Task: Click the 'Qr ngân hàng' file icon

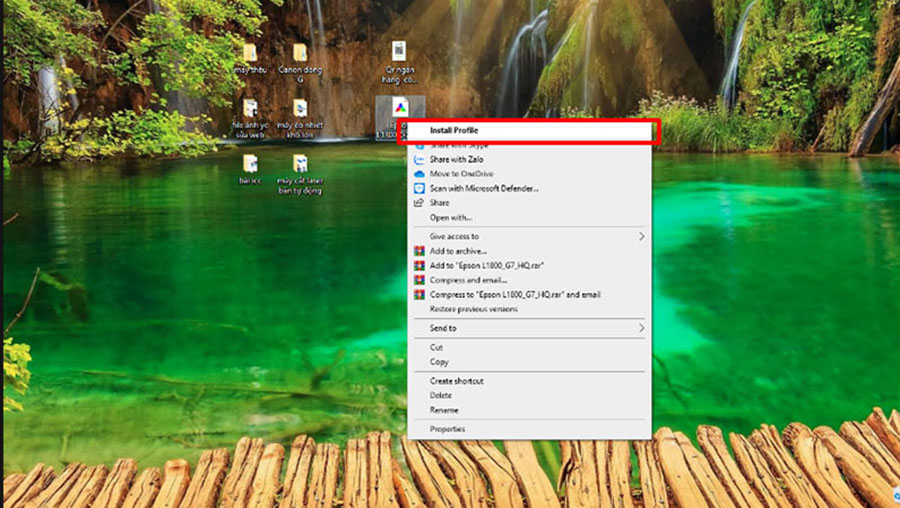Action: [399, 52]
